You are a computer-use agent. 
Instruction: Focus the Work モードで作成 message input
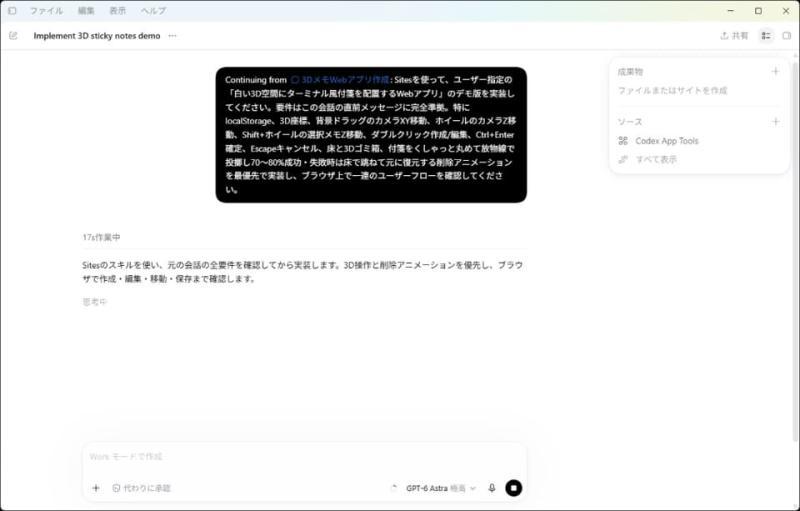(304, 456)
